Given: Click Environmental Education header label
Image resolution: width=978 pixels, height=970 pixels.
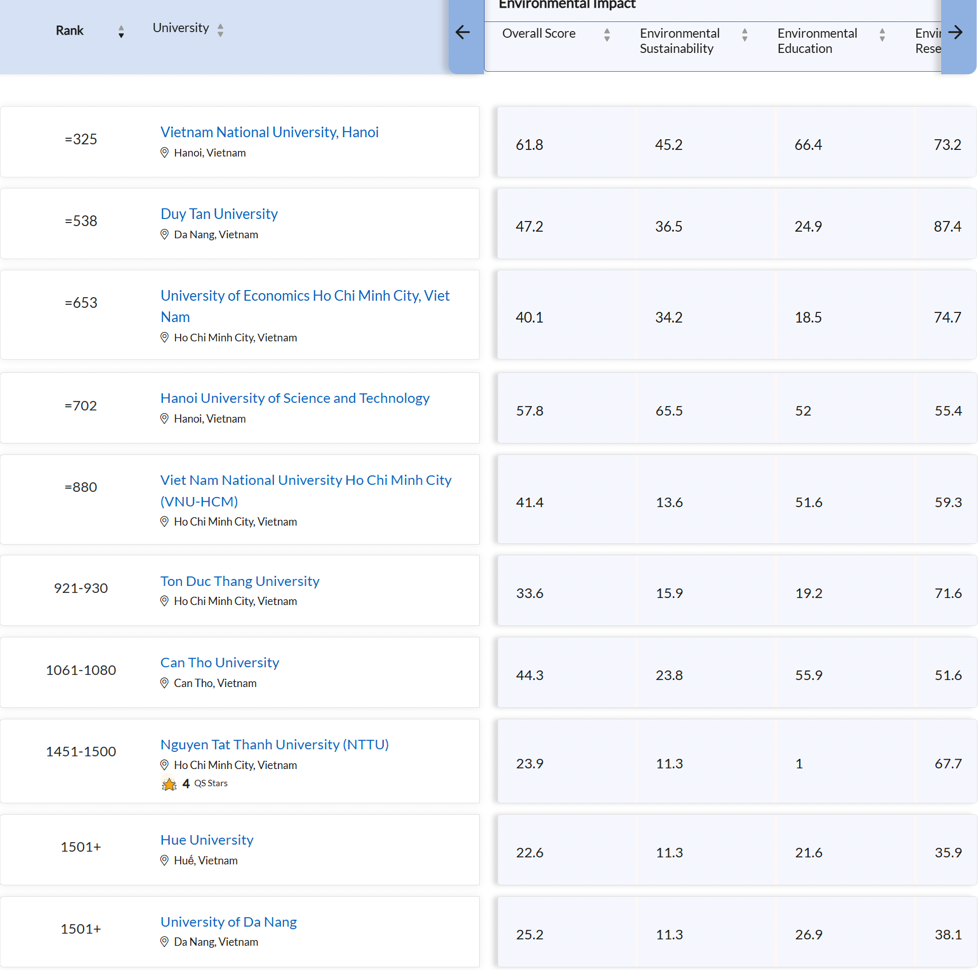Looking at the screenshot, I should [817, 41].
